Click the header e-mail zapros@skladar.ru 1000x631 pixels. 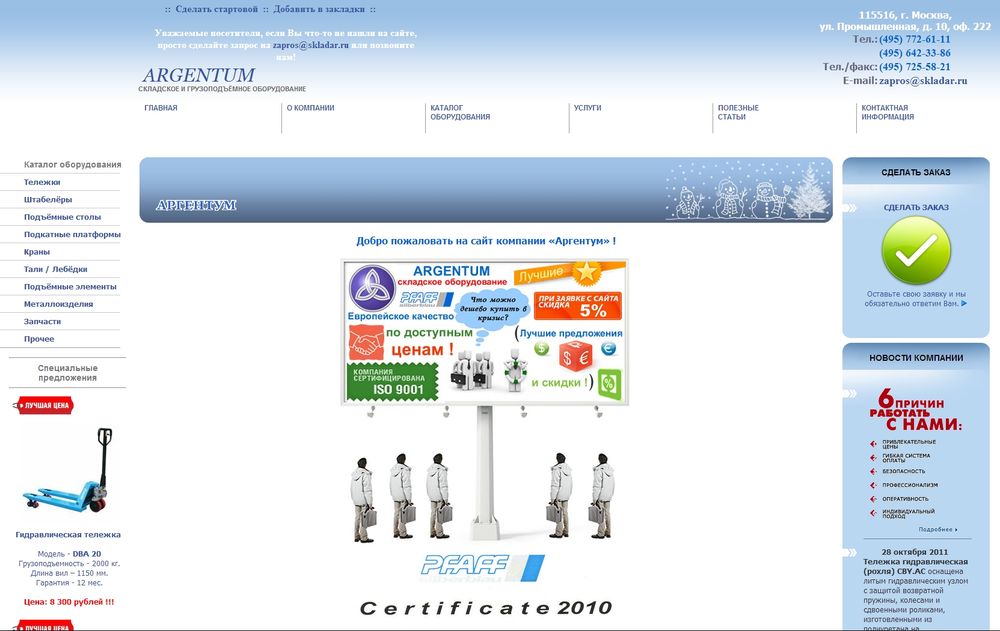(x=923, y=81)
